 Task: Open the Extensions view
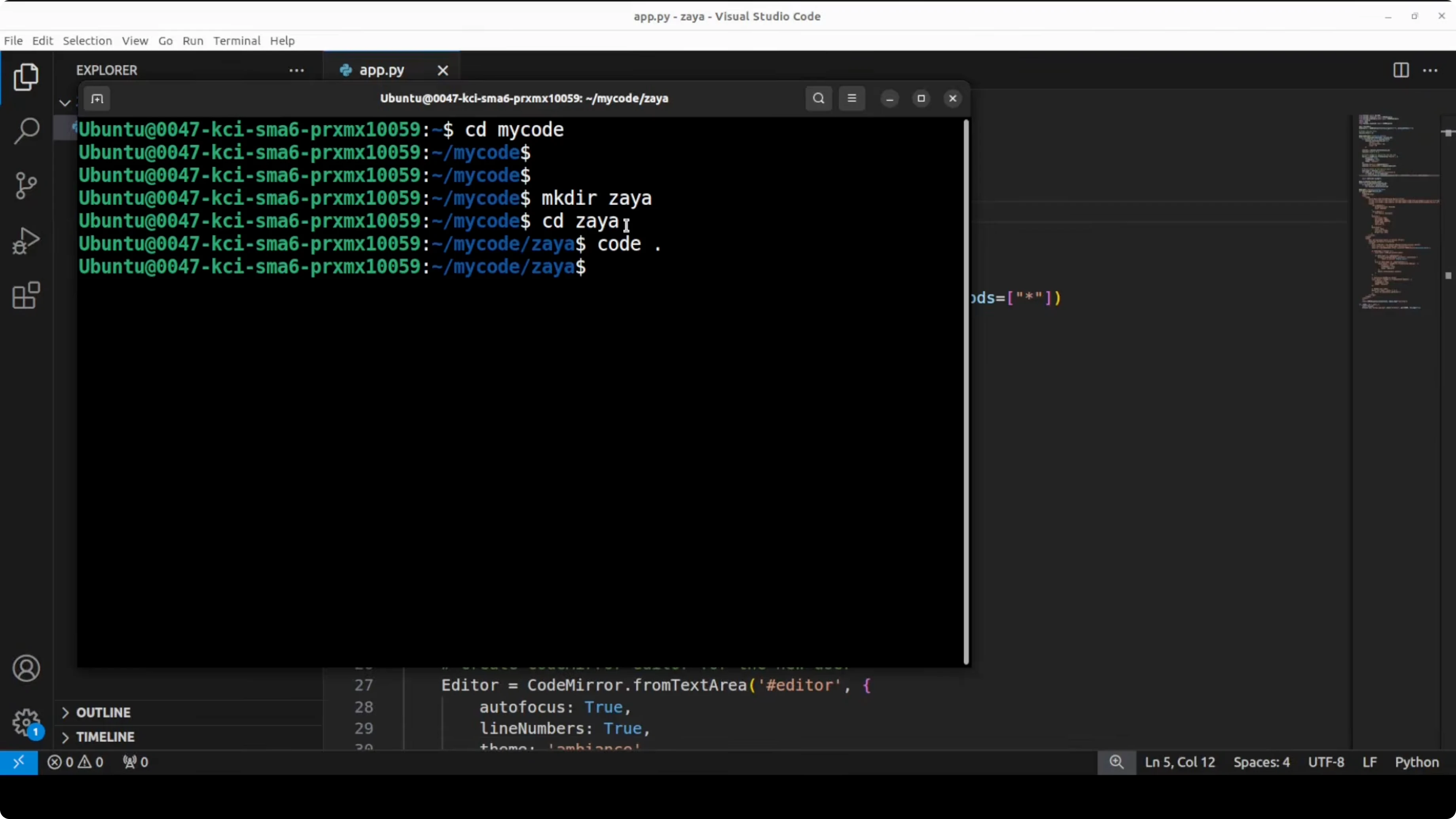(26, 295)
